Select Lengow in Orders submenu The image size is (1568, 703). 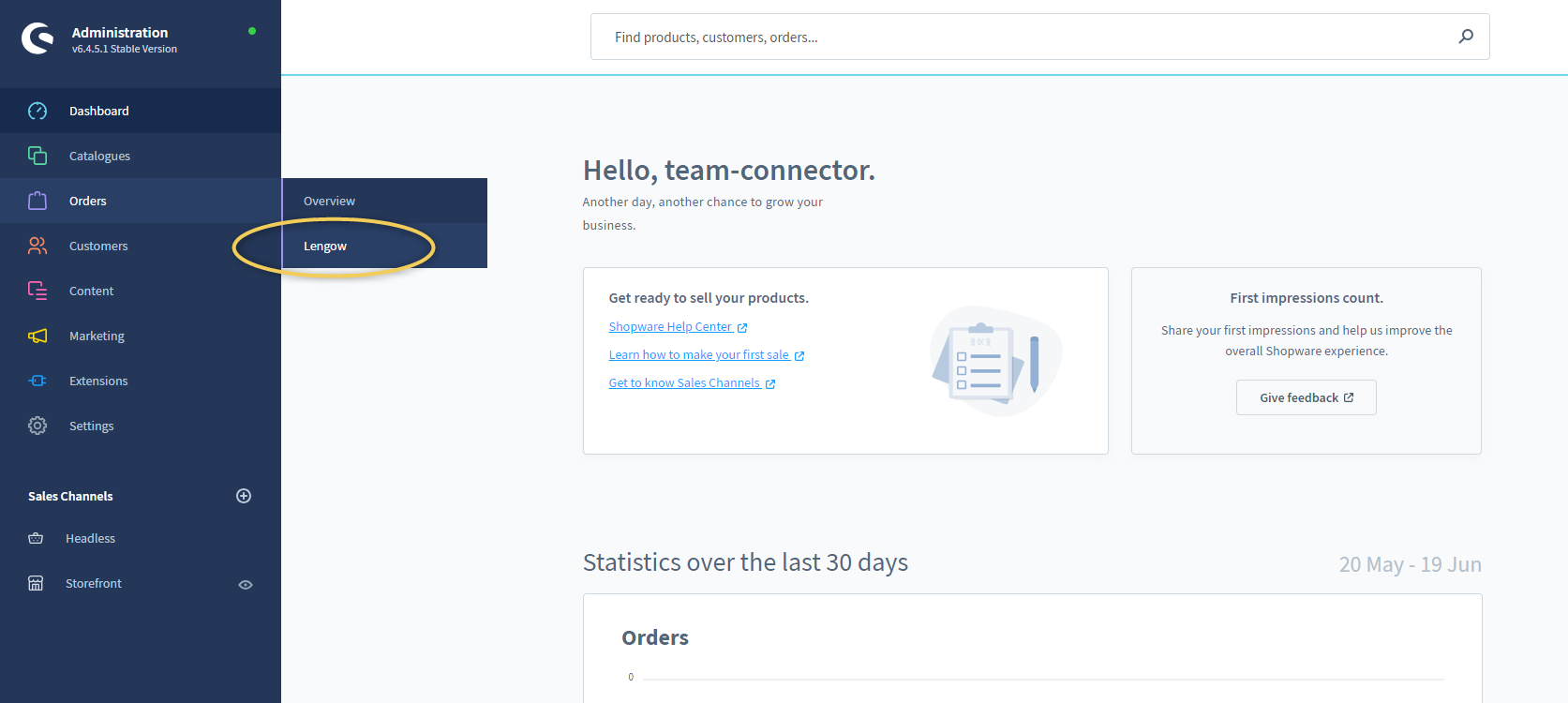coord(325,246)
